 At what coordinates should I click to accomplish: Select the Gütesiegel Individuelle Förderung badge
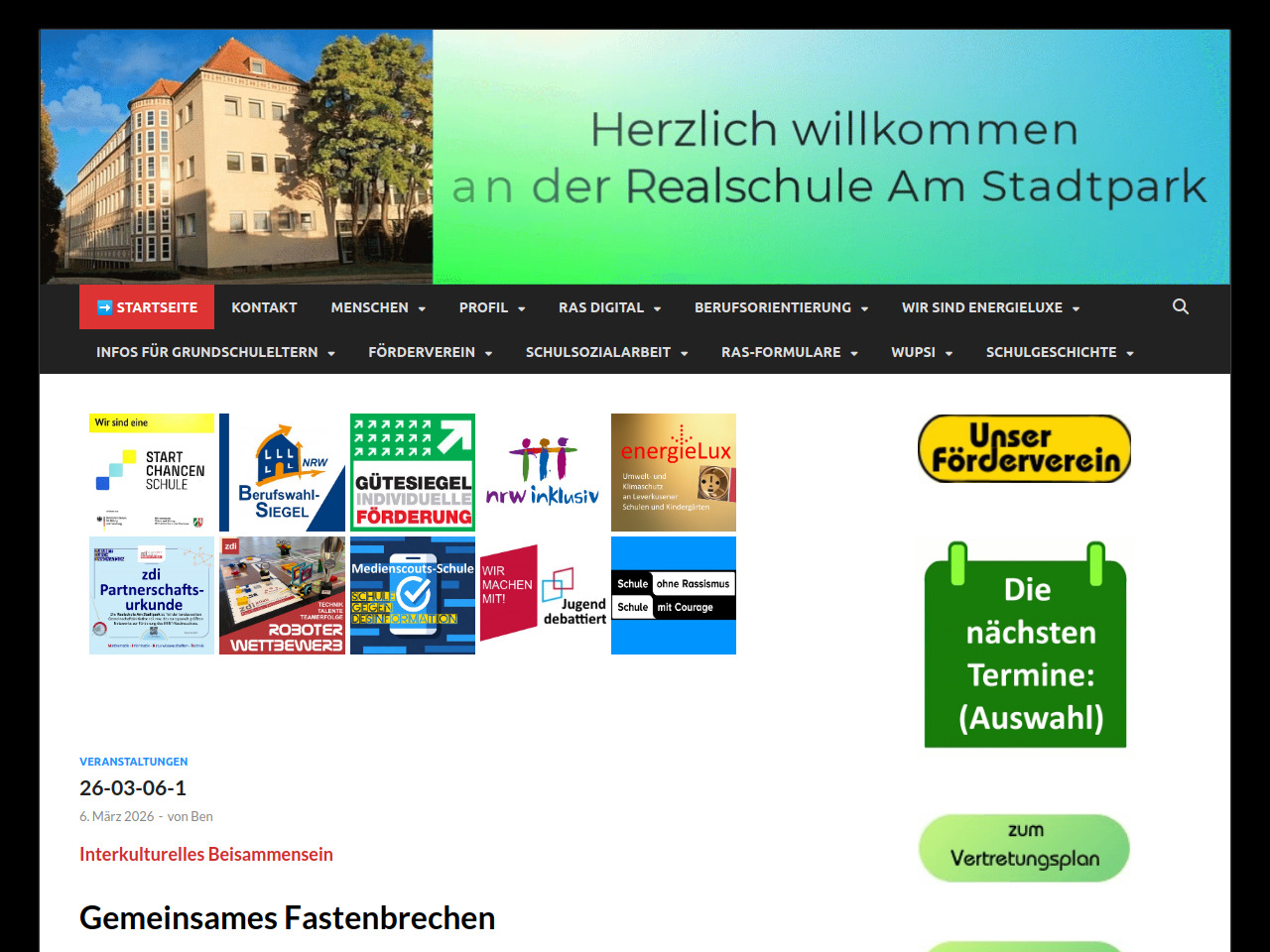413,472
